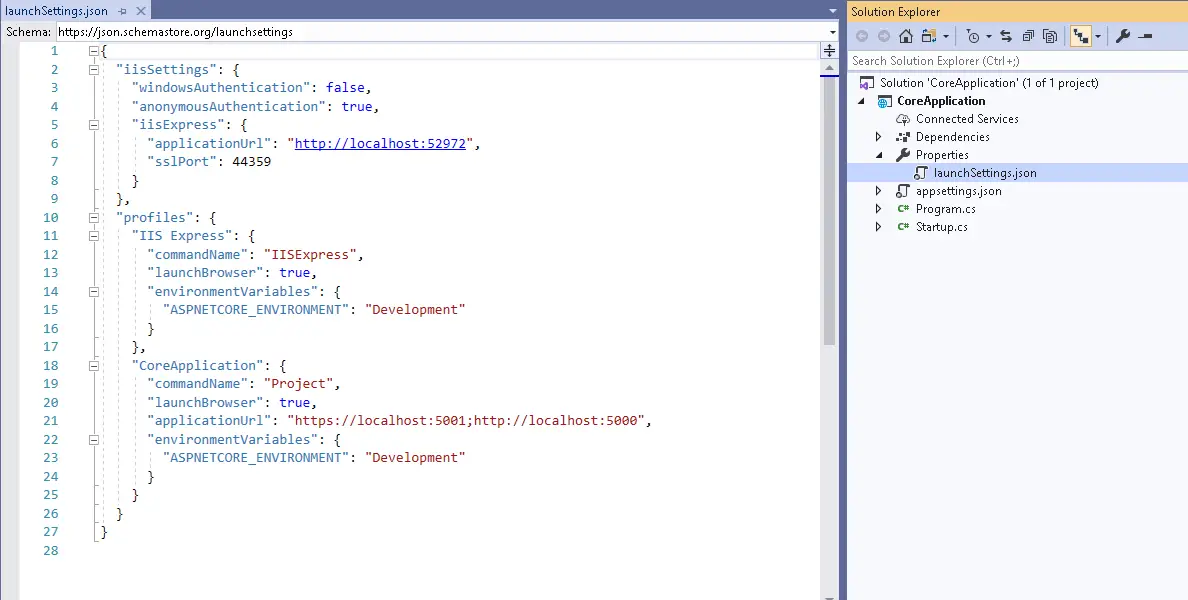Click the Search Solution Explorer field
The width and height of the screenshot is (1188, 600).
click(x=1015, y=61)
